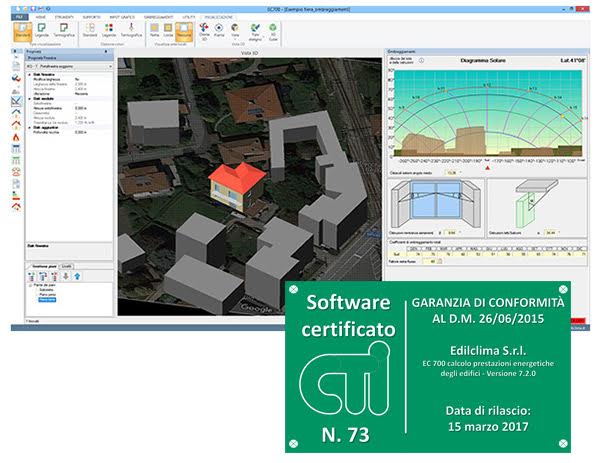Screen dimensions: 600x463
Task: Choose Standard in the Gestione colori group
Action: pyautogui.click(x=90, y=31)
